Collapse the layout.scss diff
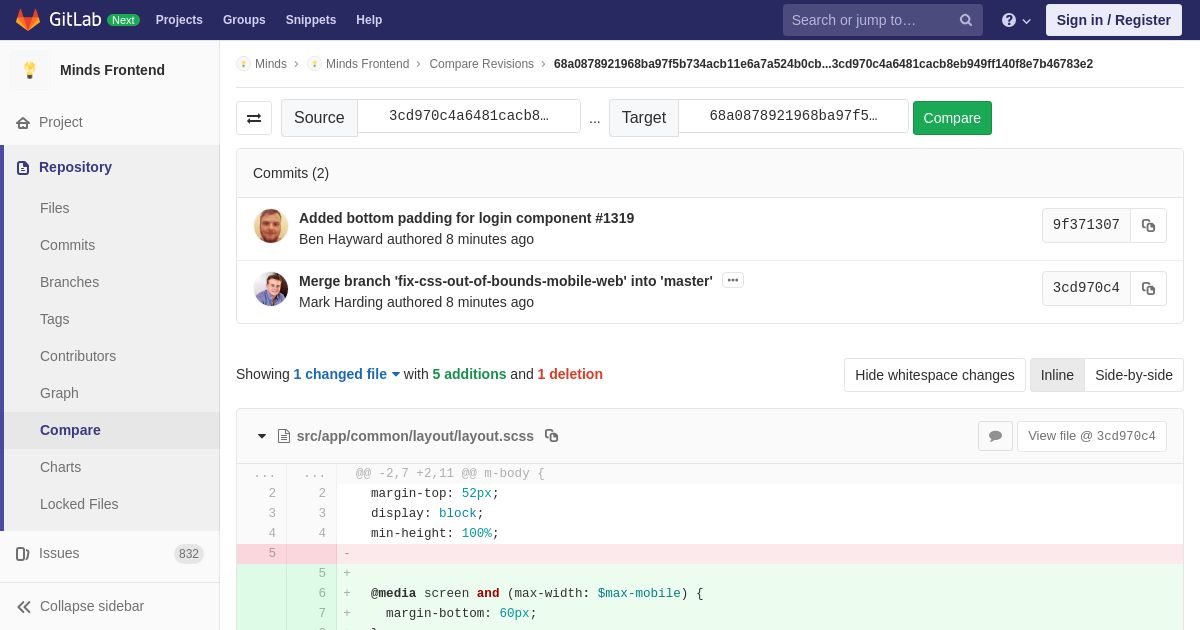 [262, 436]
